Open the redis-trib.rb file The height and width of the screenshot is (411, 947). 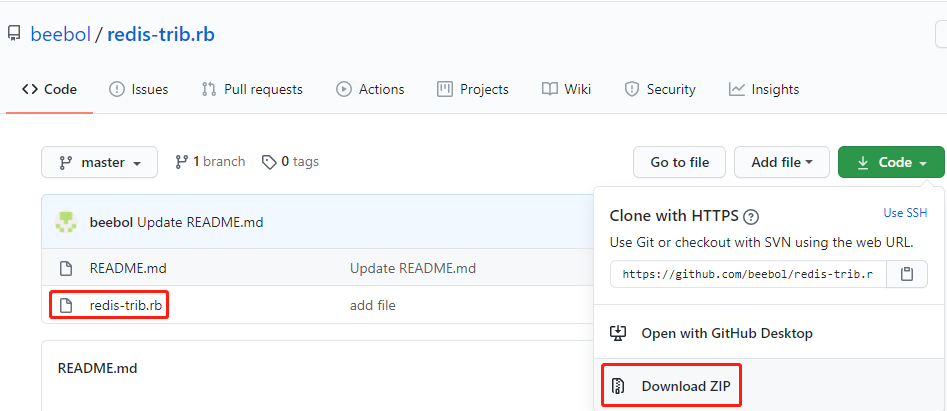125,305
